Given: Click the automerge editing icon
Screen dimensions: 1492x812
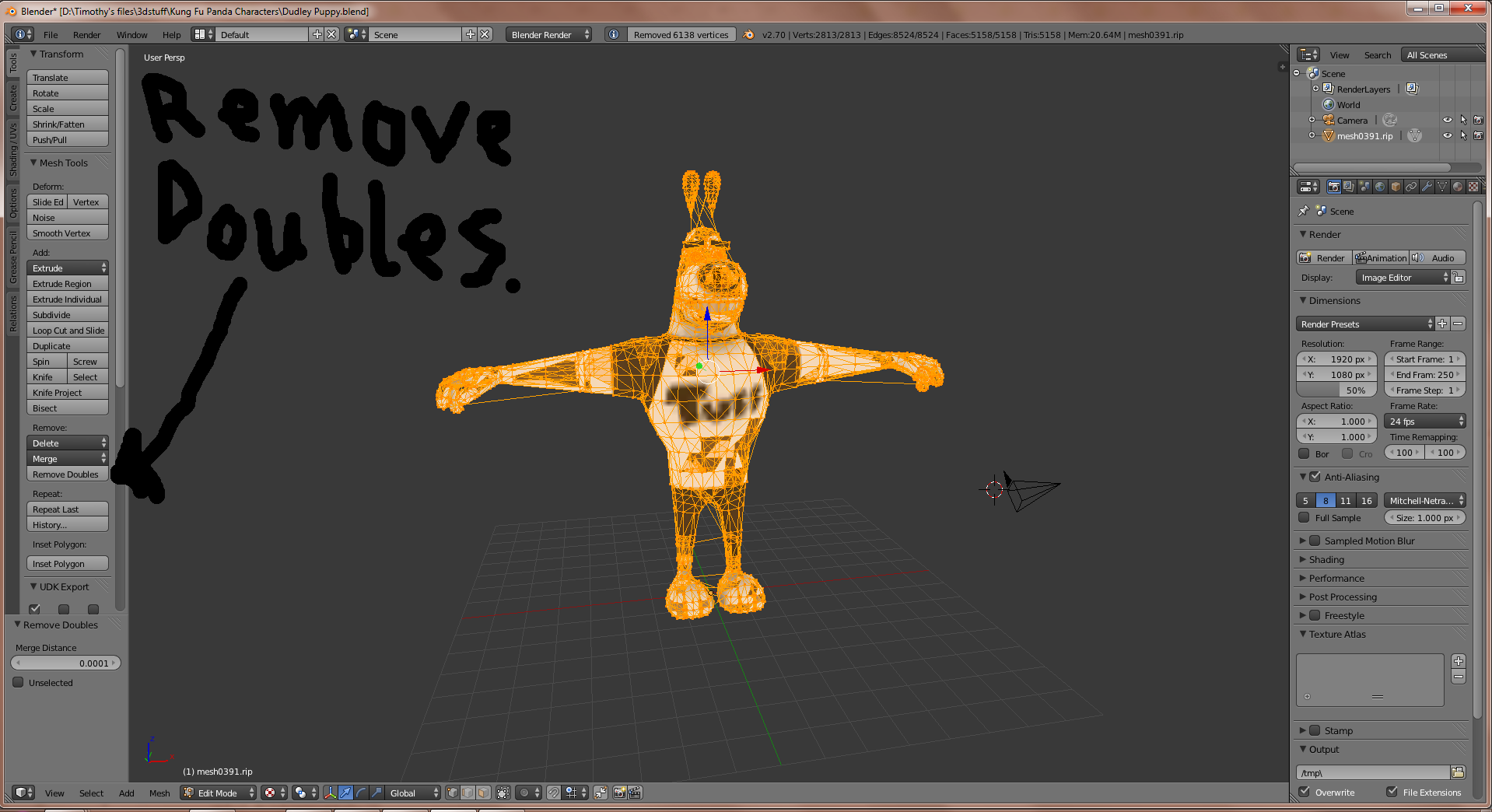Looking at the screenshot, I should point(601,793).
